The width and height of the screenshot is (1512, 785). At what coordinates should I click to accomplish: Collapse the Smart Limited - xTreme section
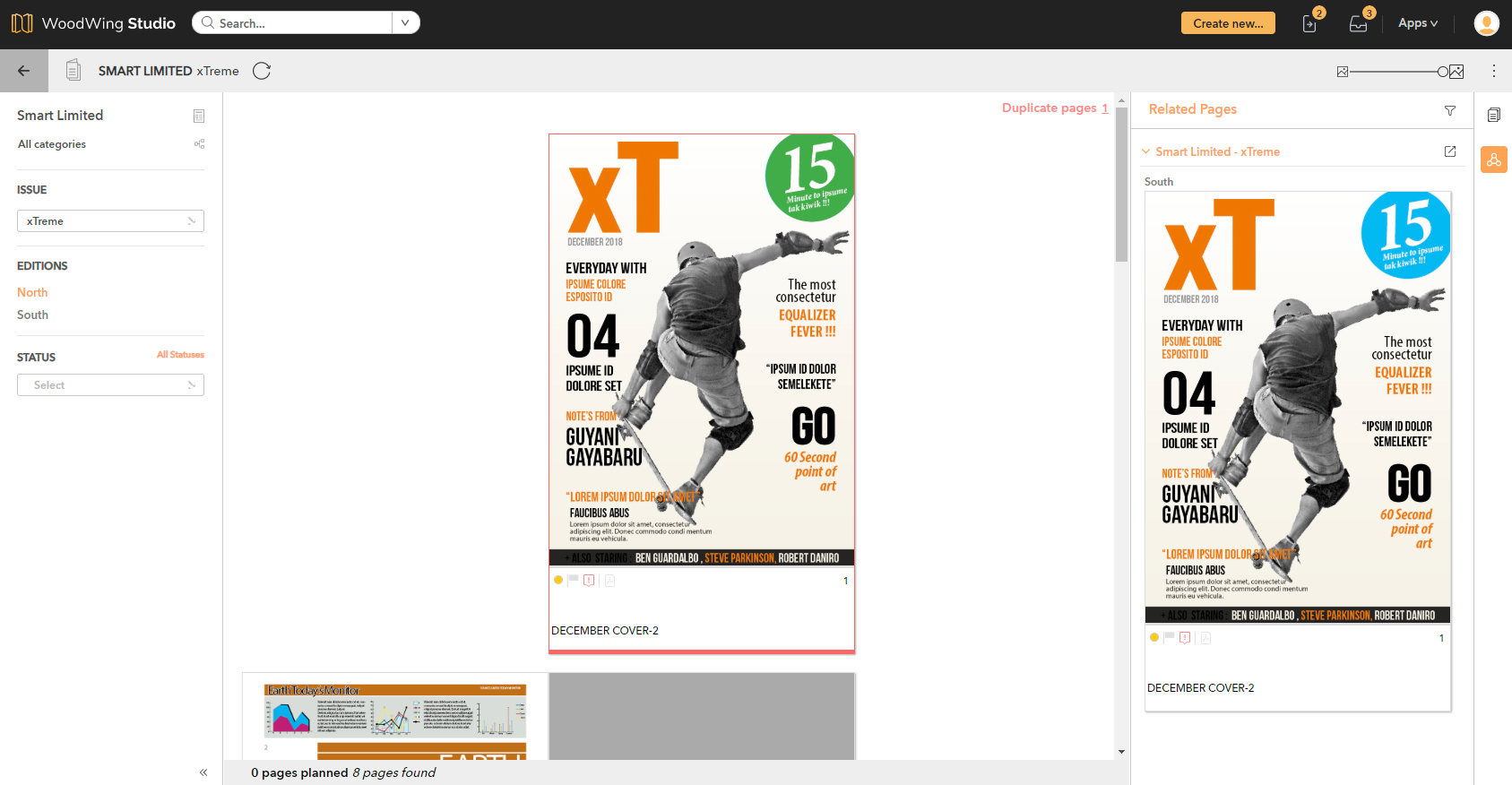1145,151
